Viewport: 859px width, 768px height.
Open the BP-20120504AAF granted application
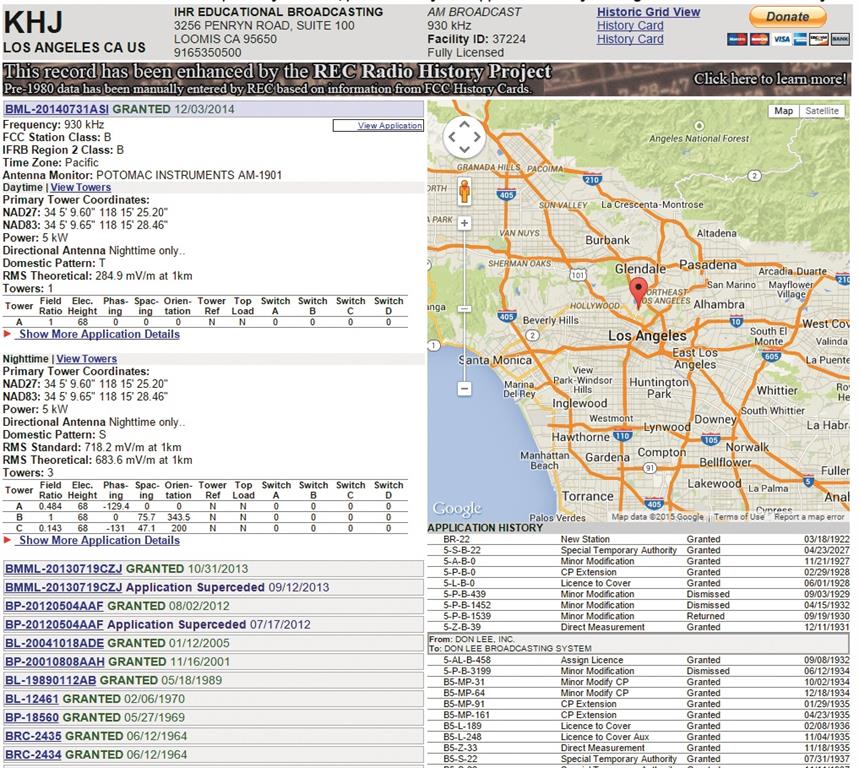[55, 606]
